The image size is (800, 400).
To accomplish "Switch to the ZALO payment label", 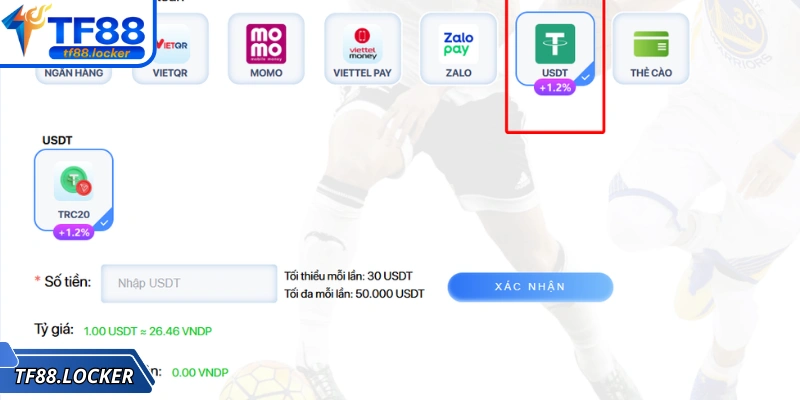I will (x=458, y=73).
